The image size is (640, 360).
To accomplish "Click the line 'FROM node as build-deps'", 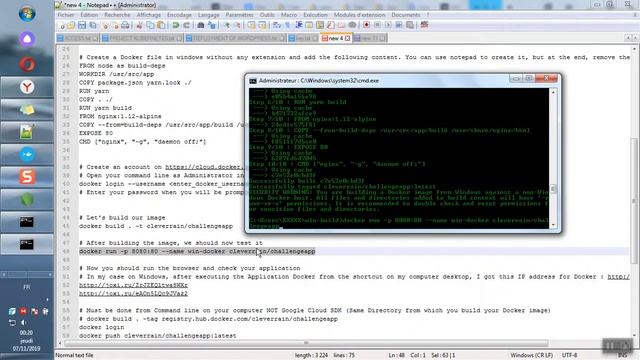I will click(122, 66).
